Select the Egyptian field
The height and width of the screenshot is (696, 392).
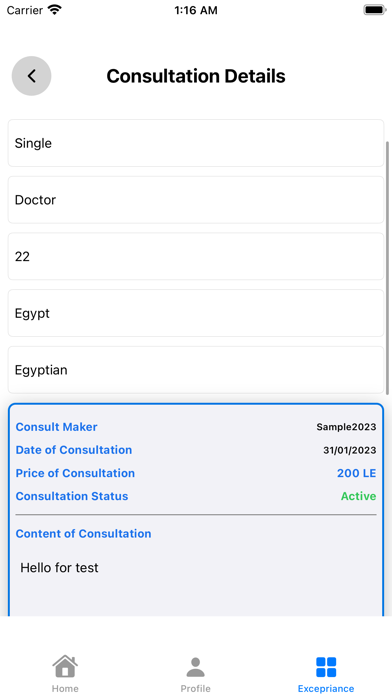click(196, 370)
